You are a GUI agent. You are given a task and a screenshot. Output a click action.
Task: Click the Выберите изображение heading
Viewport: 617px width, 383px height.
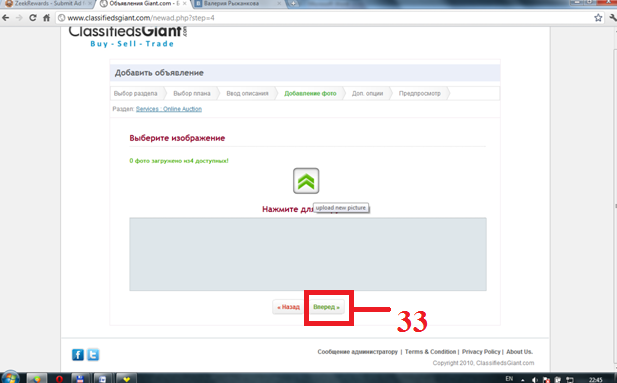[x=177, y=138]
